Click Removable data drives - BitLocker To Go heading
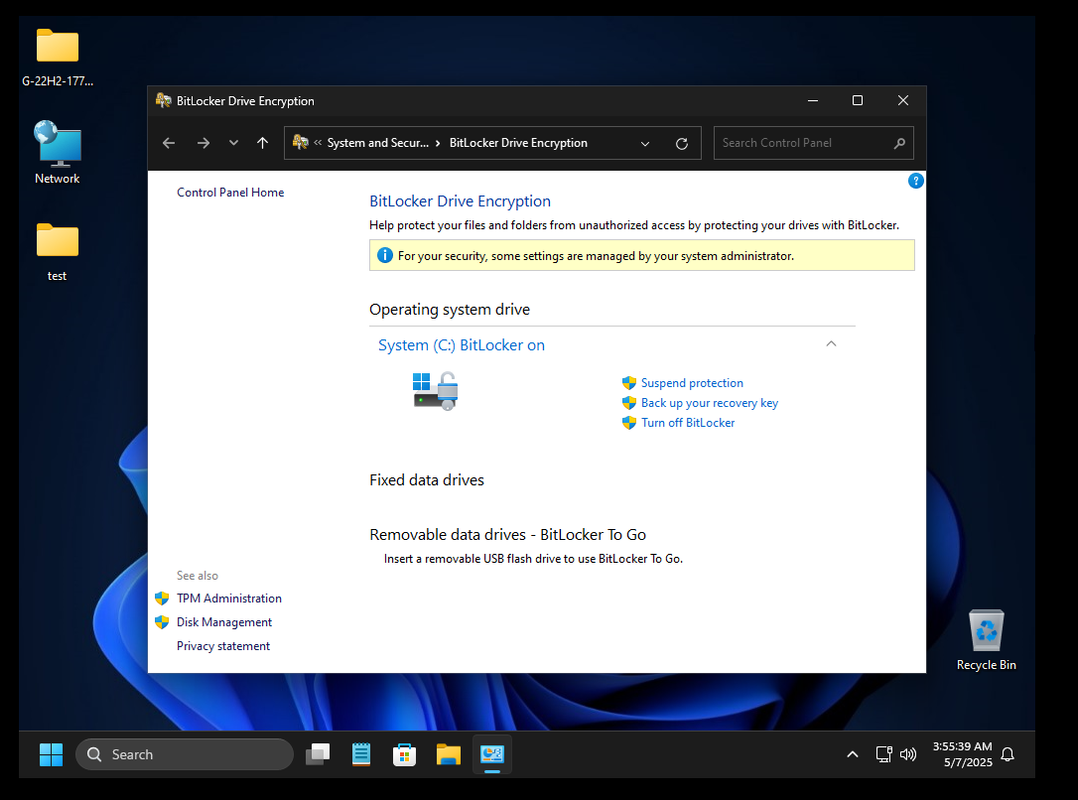The image size is (1078, 800). pyautogui.click(x=507, y=535)
